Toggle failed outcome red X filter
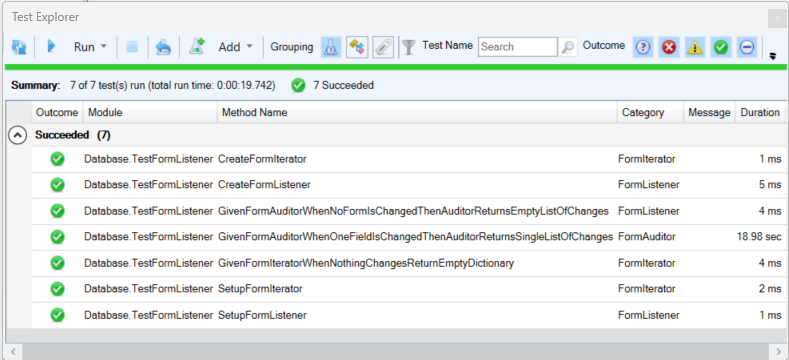The height and width of the screenshot is (360, 789). click(x=669, y=47)
